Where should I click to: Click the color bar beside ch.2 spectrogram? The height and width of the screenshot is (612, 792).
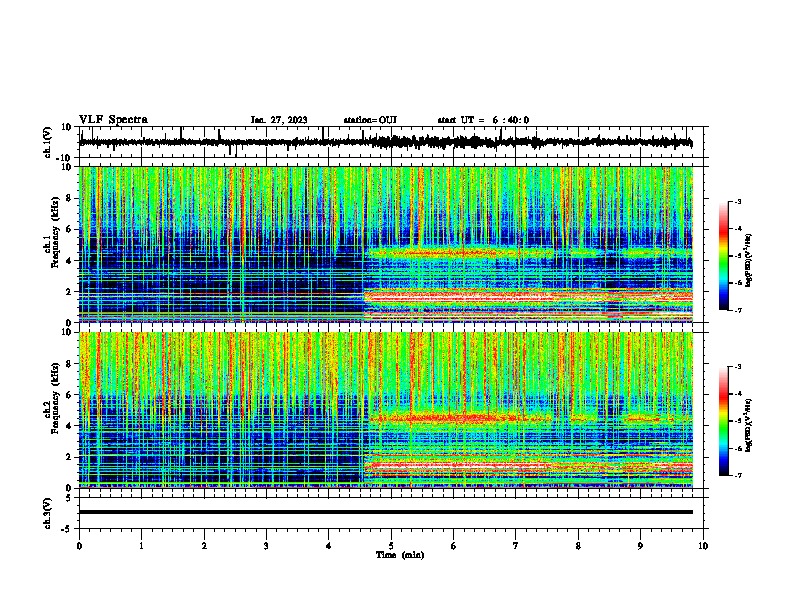tap(724, 421)
